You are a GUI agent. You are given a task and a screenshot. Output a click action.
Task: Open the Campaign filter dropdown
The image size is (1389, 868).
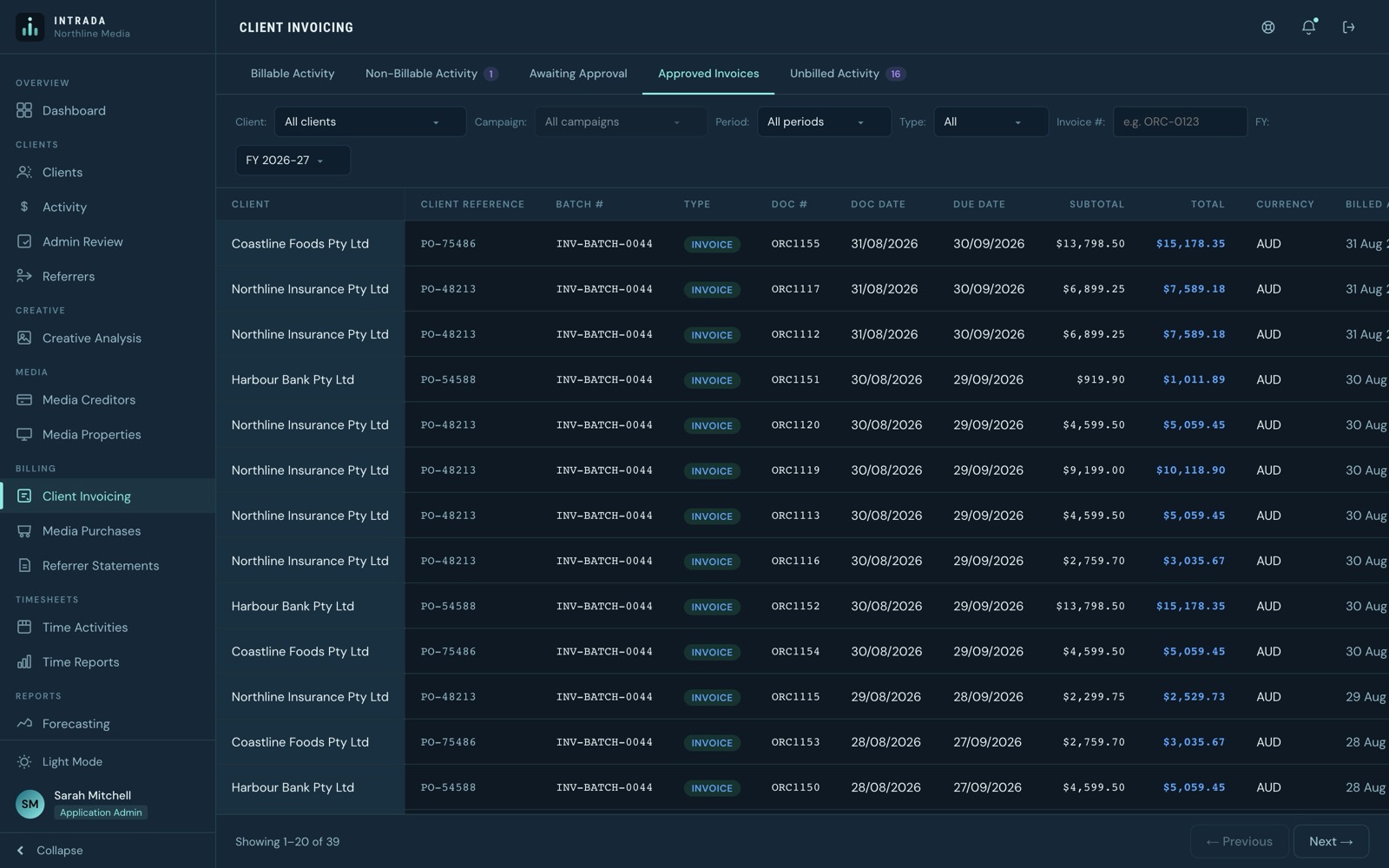tap(620, 122)
